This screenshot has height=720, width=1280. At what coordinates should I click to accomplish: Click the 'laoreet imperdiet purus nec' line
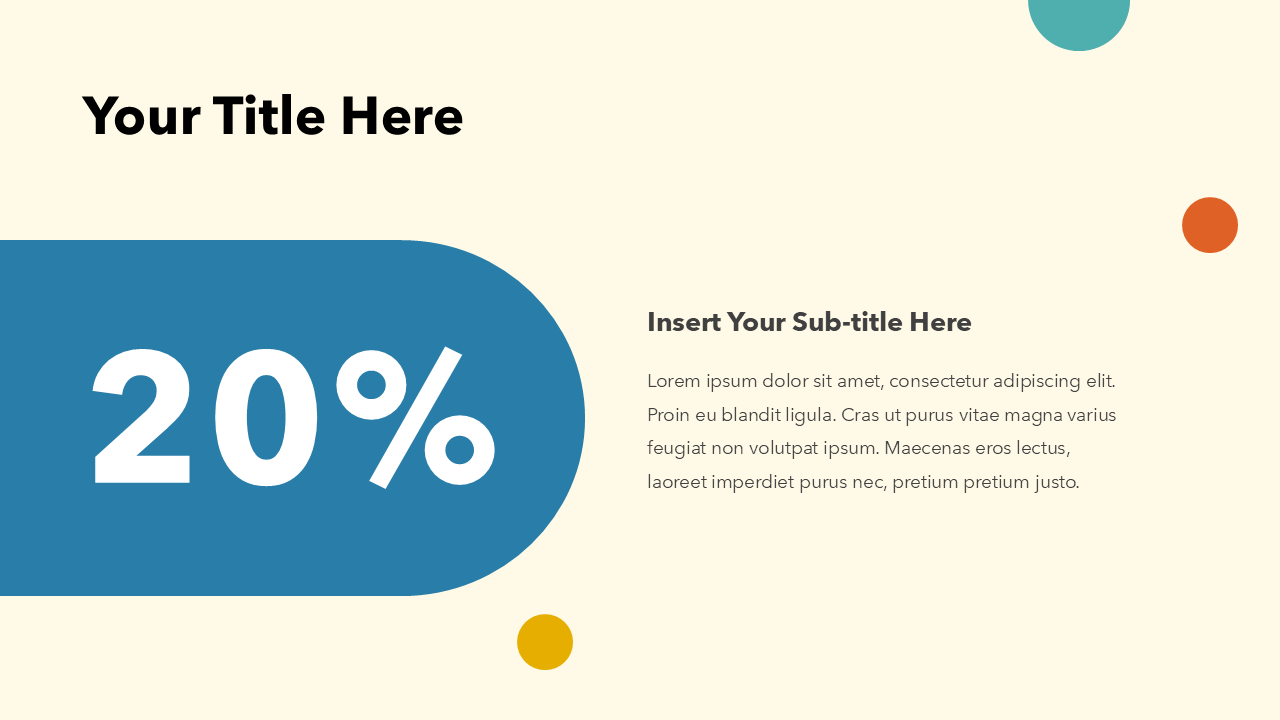(766, 482)
